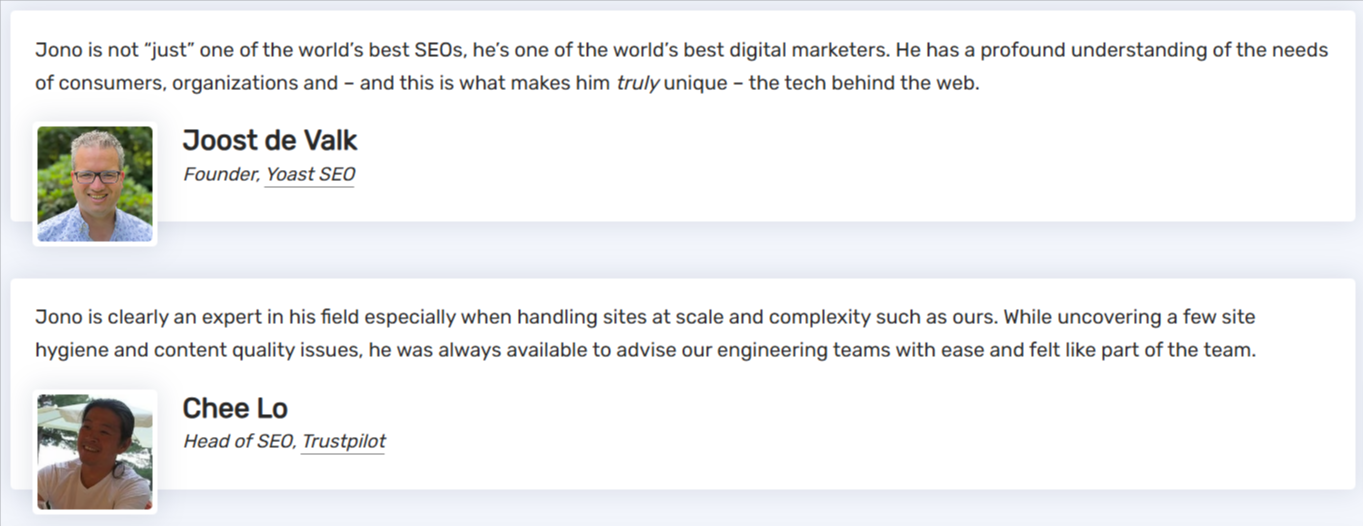1363x526 pixels.
Task: Click the Chee Lo name heading
Action: pos(235,409)
